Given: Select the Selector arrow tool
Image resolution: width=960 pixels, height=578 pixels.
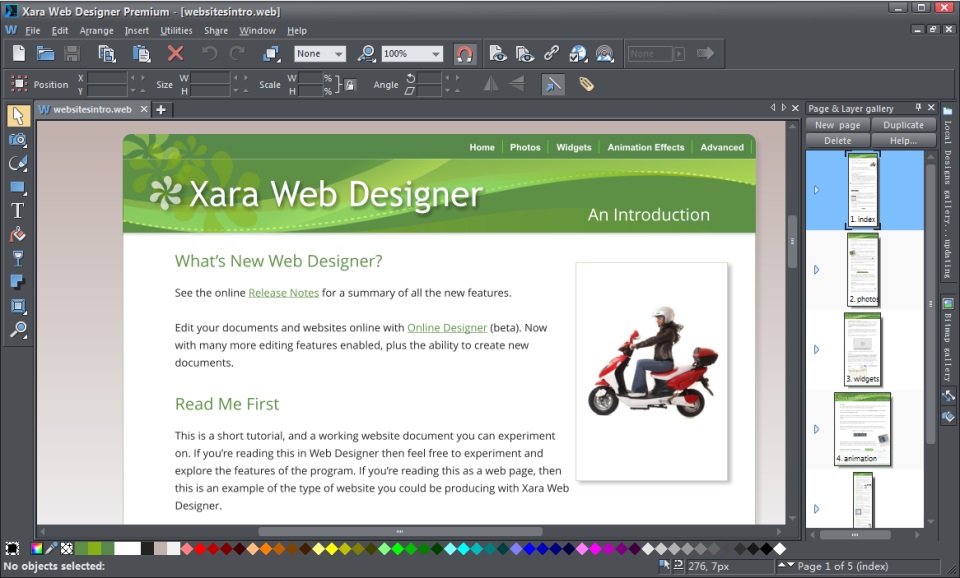Looking at the screenshot, I should click(x=18, y=116).
